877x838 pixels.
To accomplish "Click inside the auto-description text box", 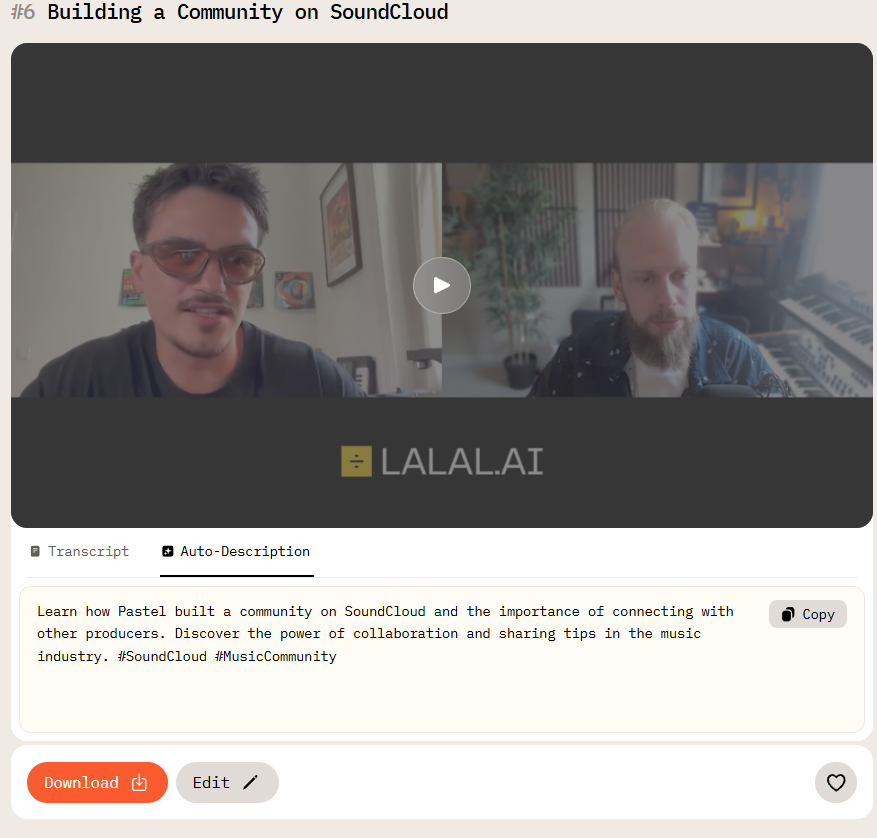I will 442,659.
